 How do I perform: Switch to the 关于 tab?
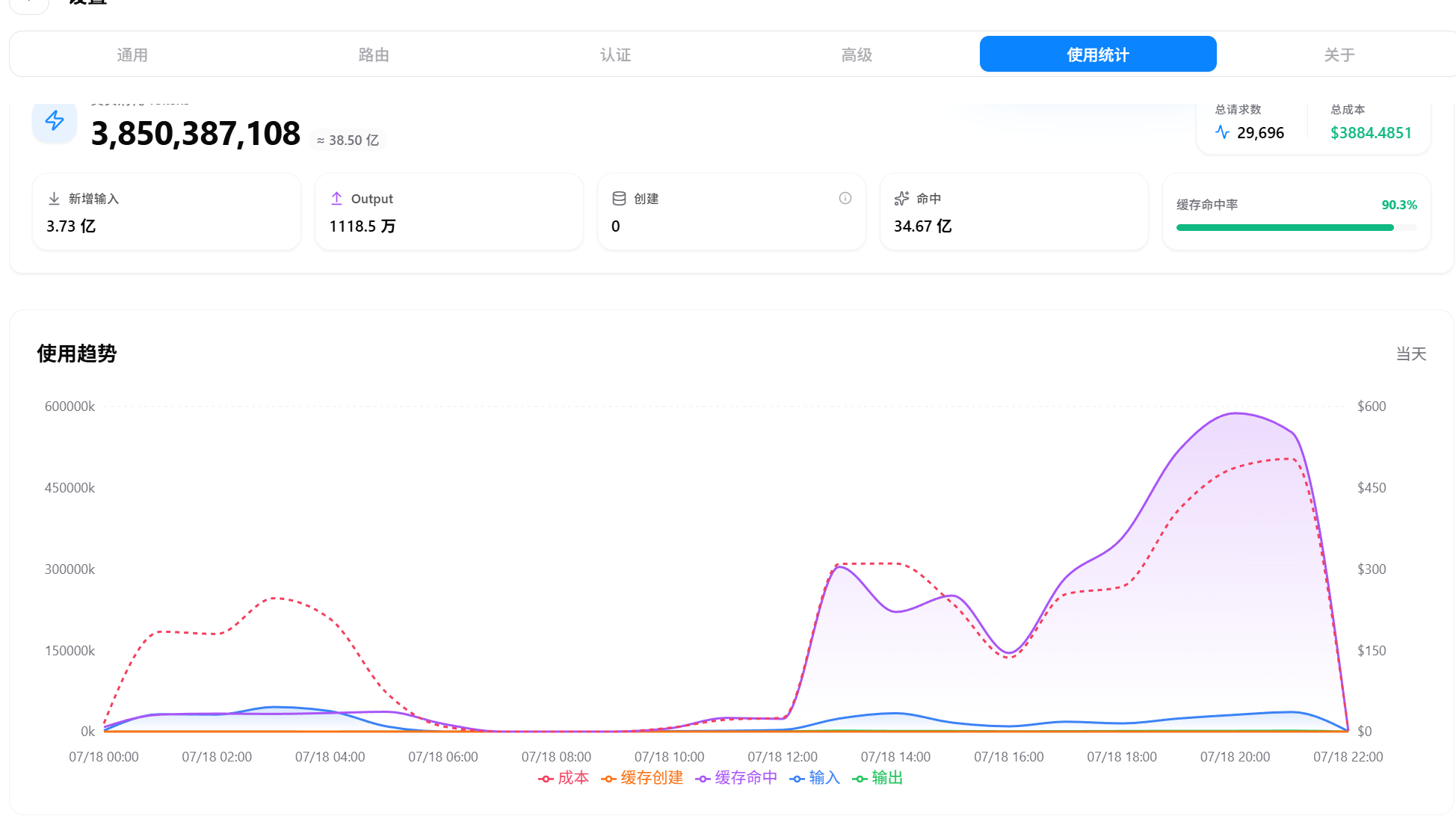click(1339, 55)
